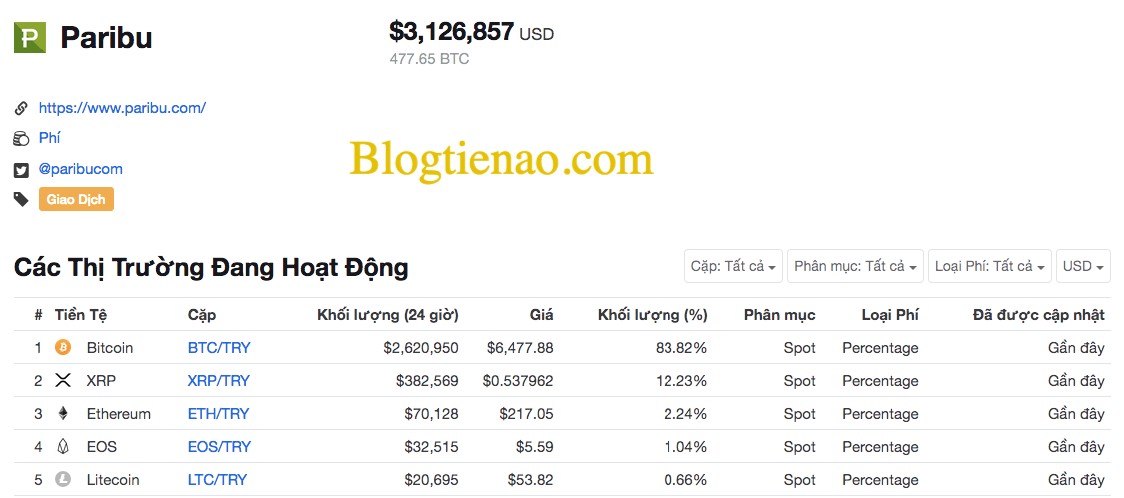The image size is (1124, 498).
Task: Change currency with the USD dropdown
Action: [x=1083, y=266]
